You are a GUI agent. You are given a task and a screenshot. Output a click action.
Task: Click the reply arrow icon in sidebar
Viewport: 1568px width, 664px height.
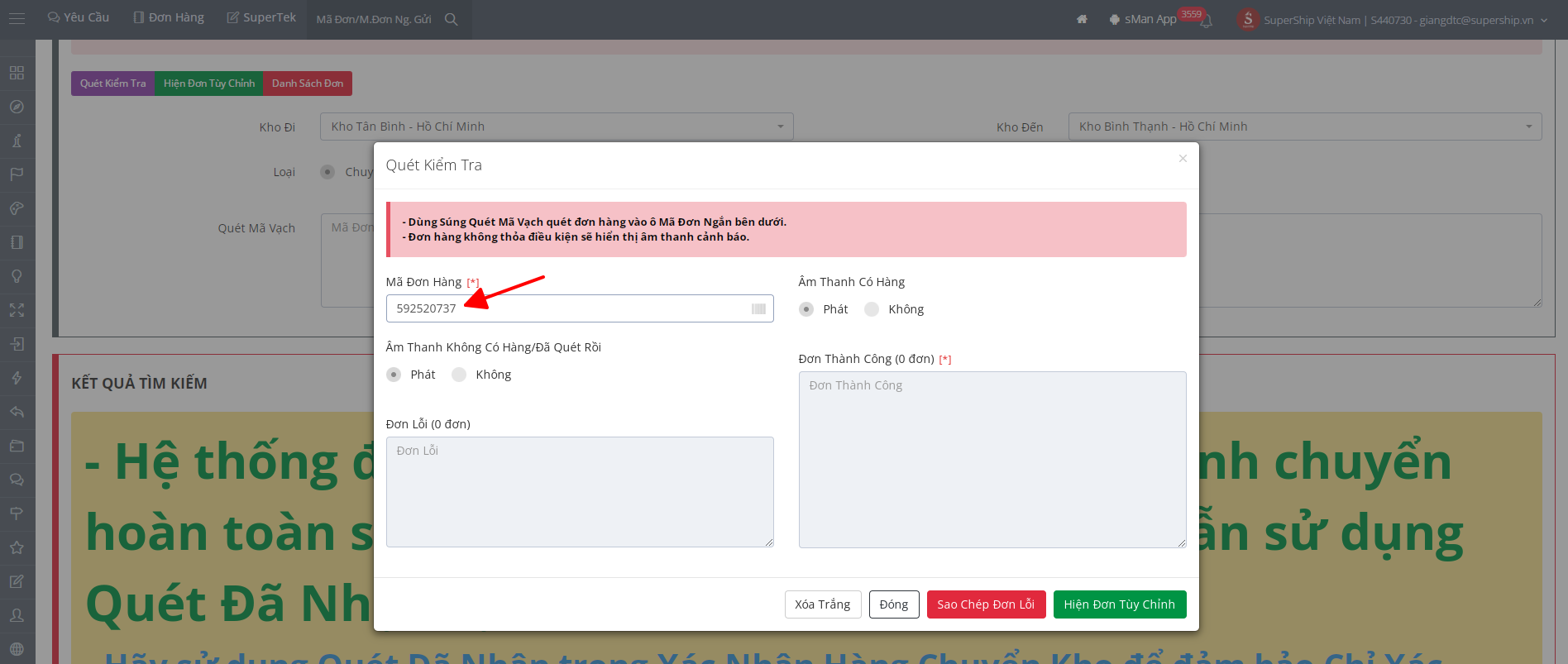[17, 412]
